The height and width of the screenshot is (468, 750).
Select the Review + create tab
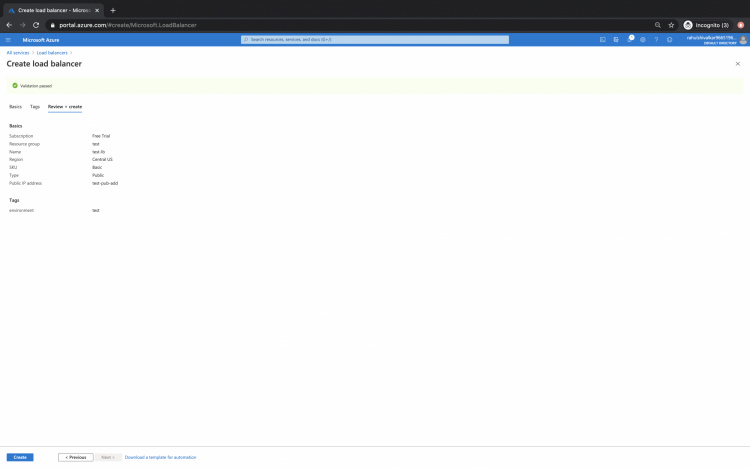65,106
